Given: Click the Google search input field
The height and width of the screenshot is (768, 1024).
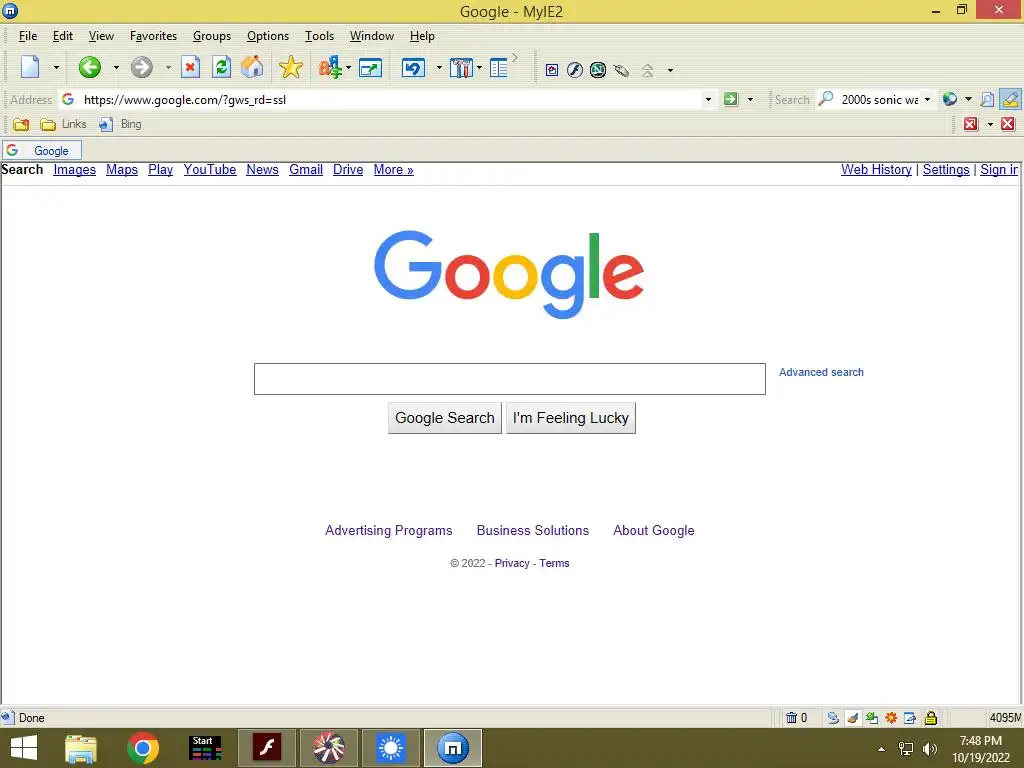Looking at the screenshot, I should pyautogui.click(x=509, y=379).
